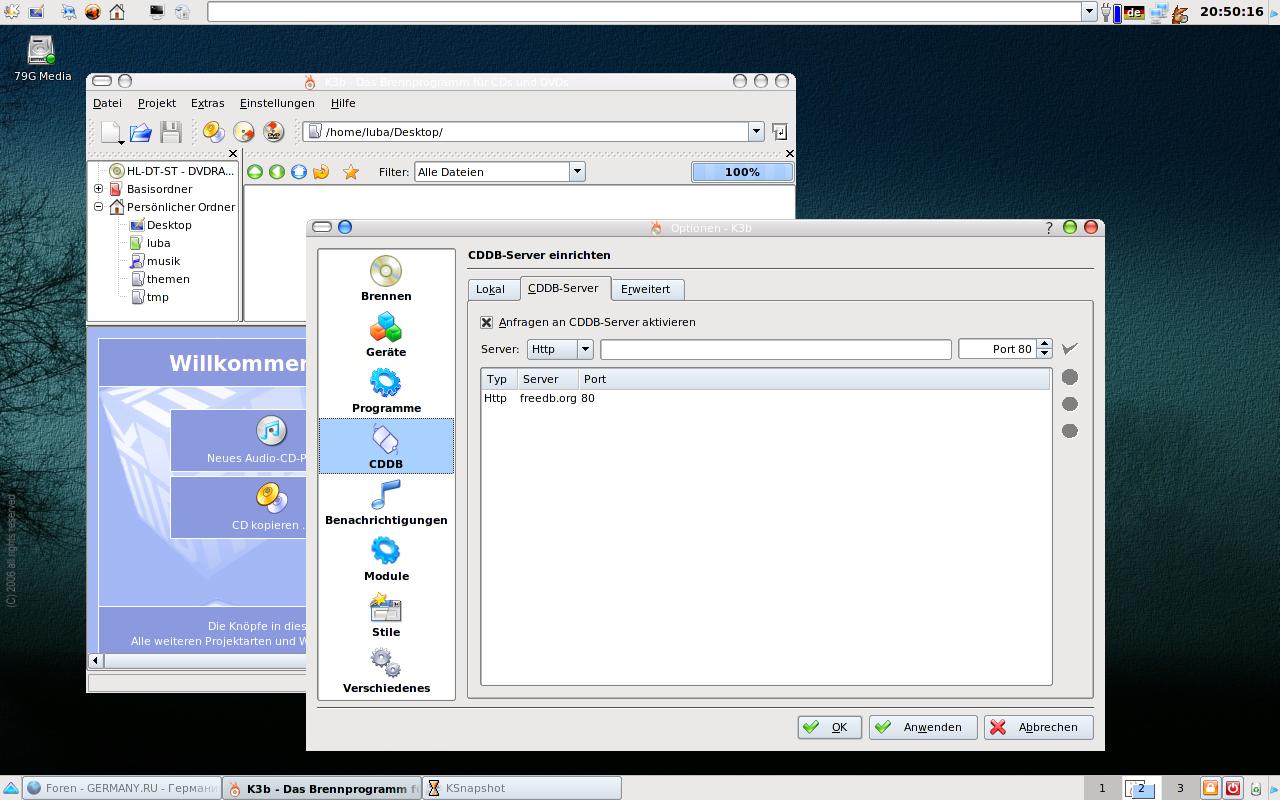
Task: Open the Datei menu
Action: coord(107,103)
